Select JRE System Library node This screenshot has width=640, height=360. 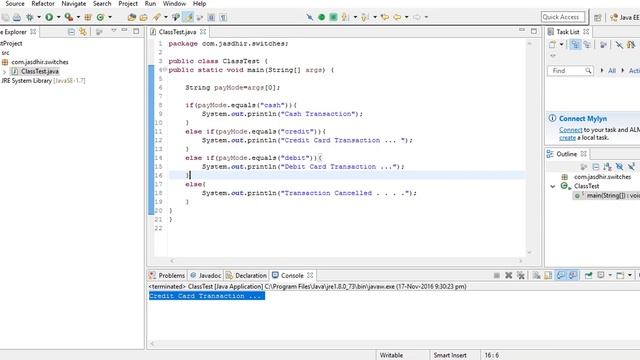coord(43,81)
